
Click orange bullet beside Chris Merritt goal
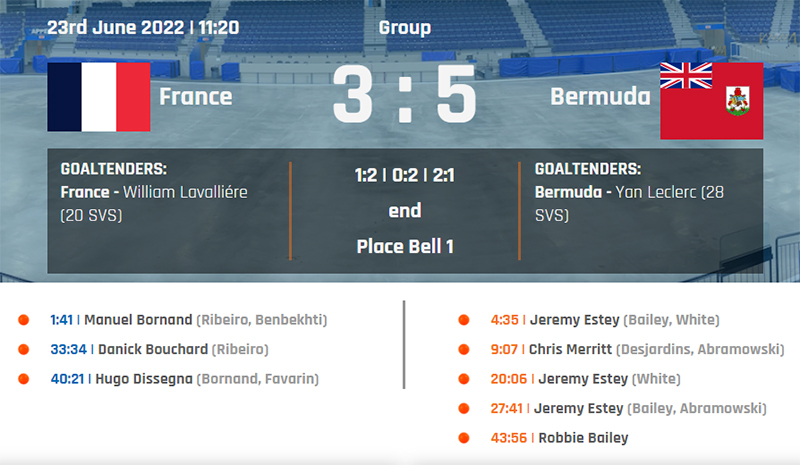(x=464, y=350)
